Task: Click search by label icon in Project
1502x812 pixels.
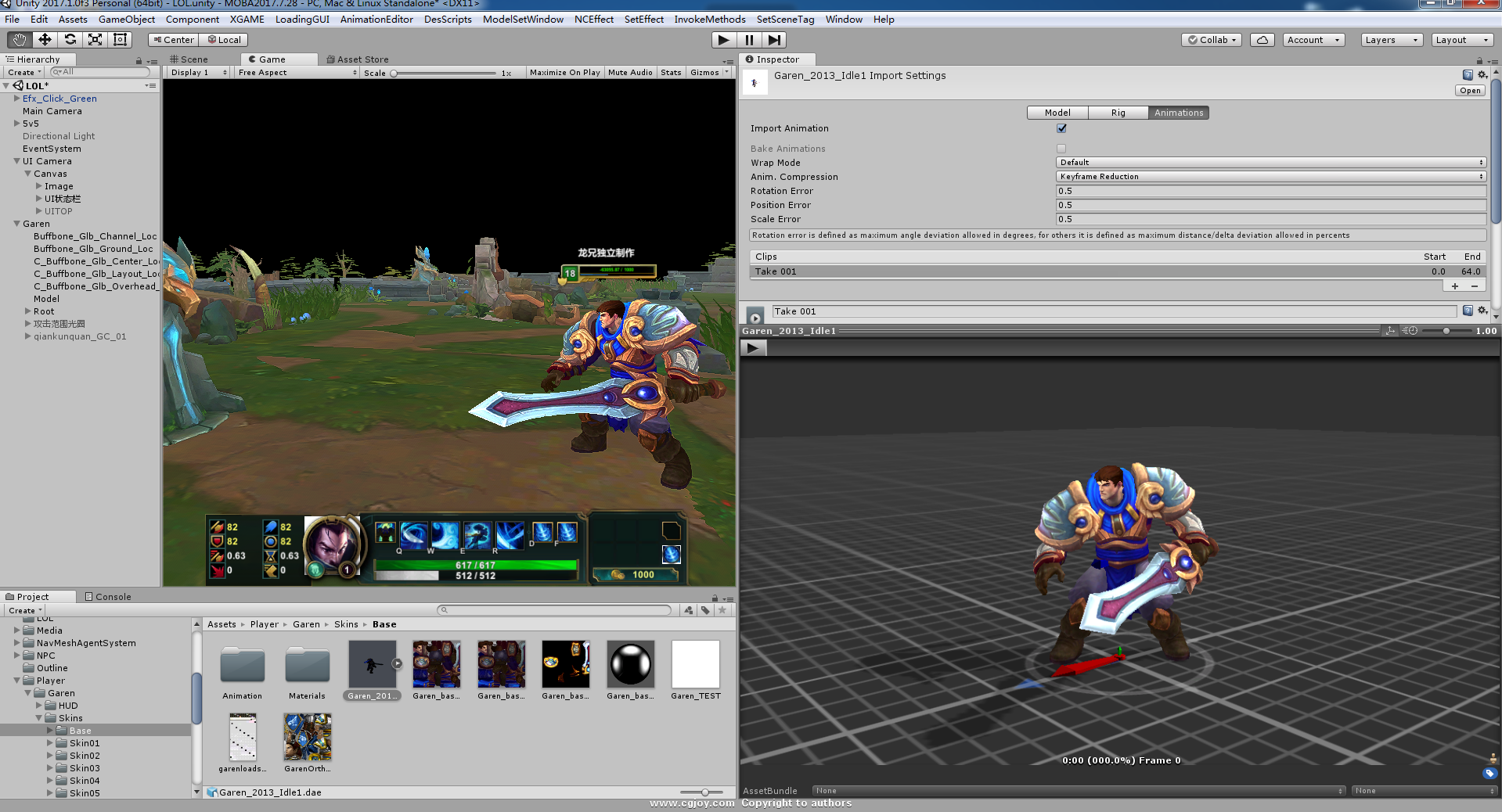Action: pyautogui.click(x=705, y=610)
